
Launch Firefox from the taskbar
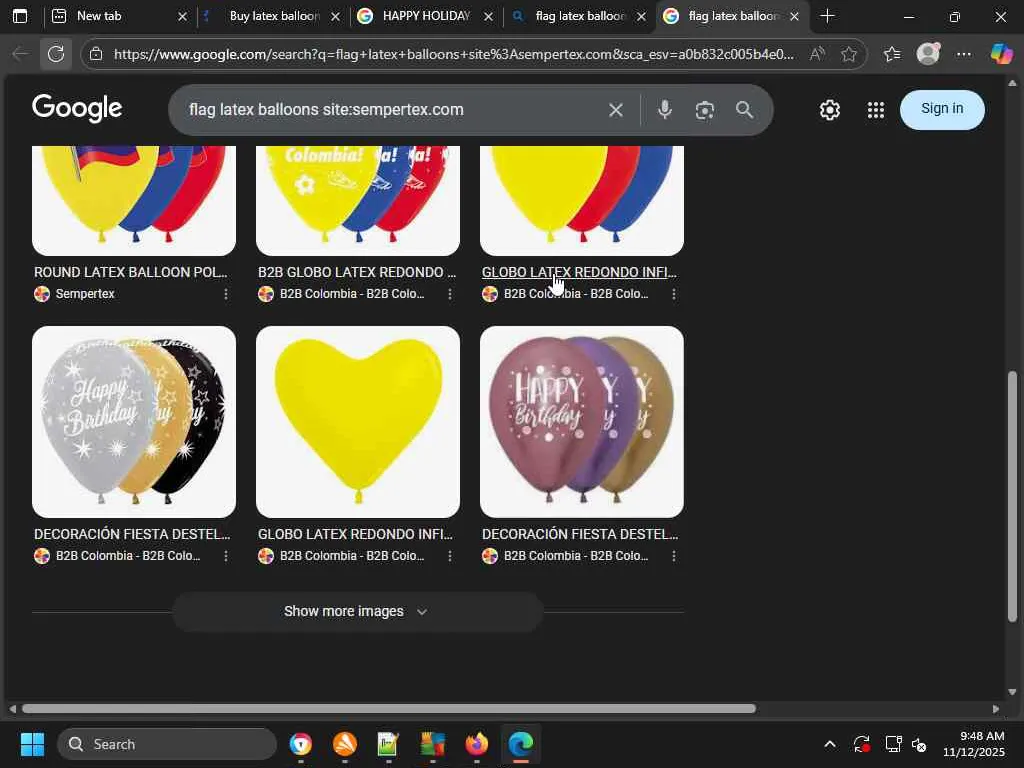click(477, 744)
